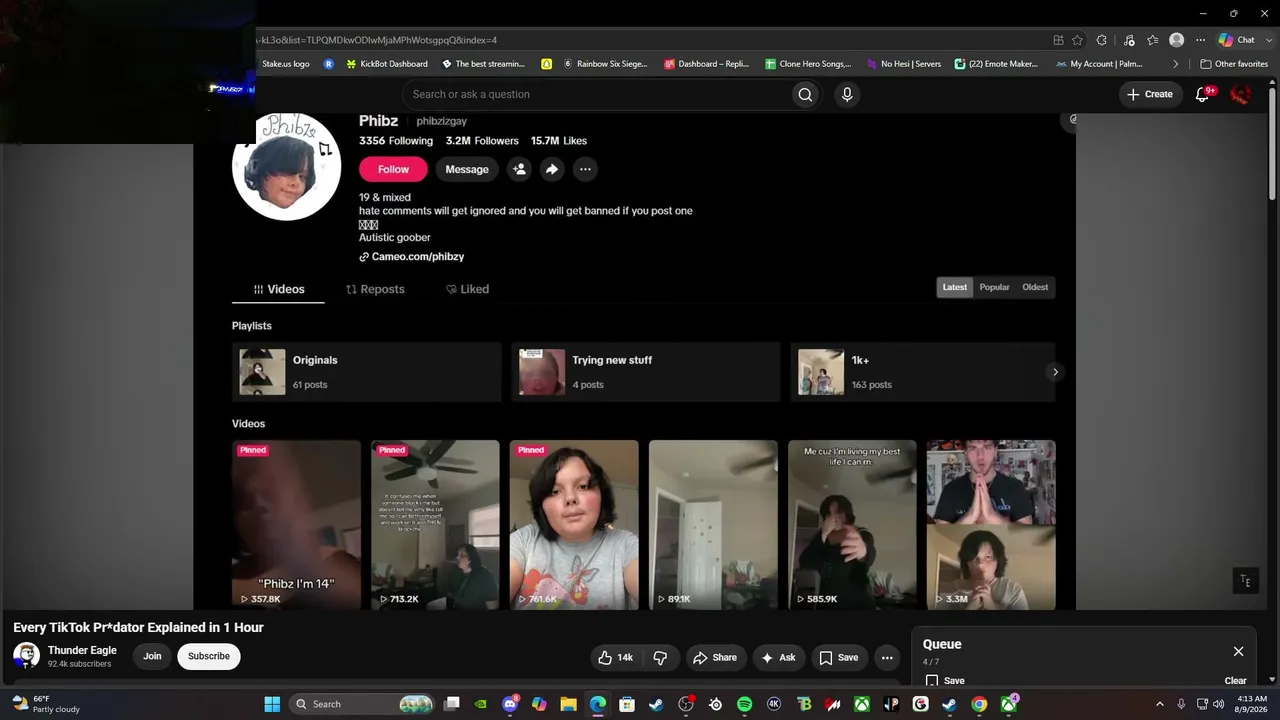The height and width of the screenshot is (720, 1280).
Task: Clear the Queue
Action: (1235, 681)
